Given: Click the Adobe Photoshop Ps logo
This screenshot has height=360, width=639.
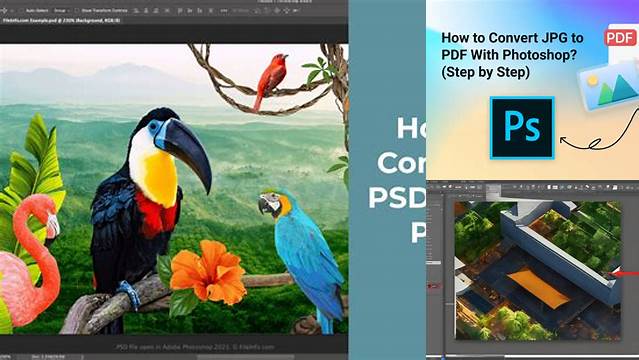Looking at the screenshot, I should (x=522, y=128).
